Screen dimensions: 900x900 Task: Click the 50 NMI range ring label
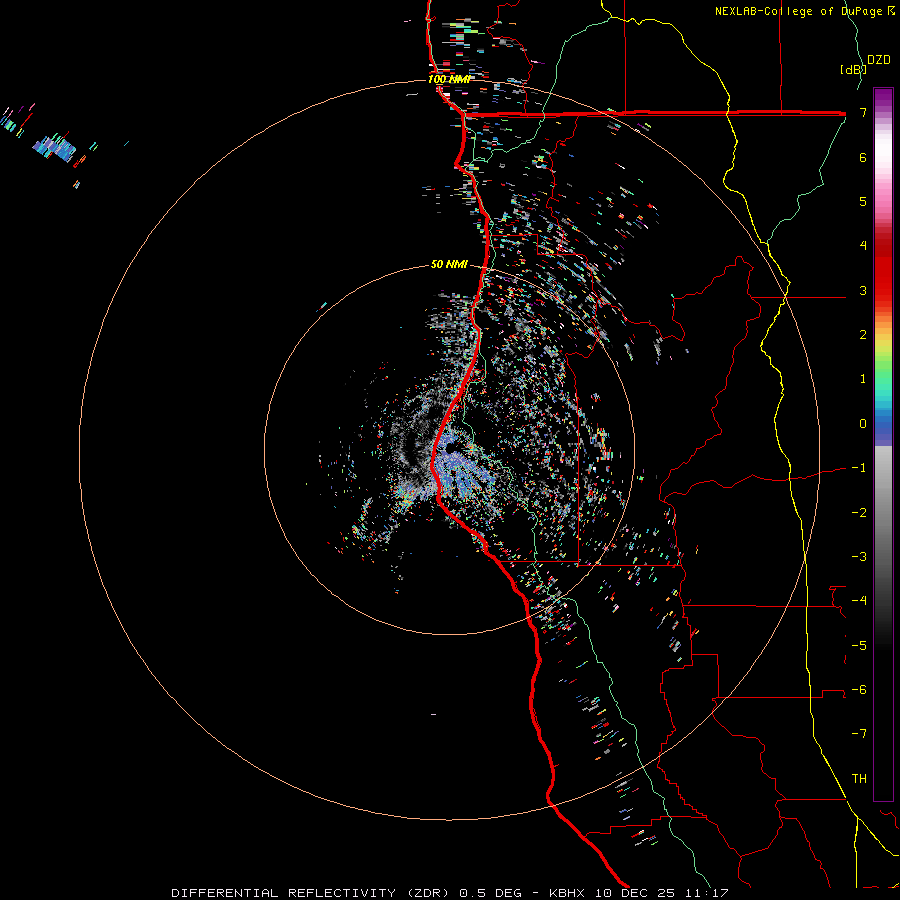449,264
